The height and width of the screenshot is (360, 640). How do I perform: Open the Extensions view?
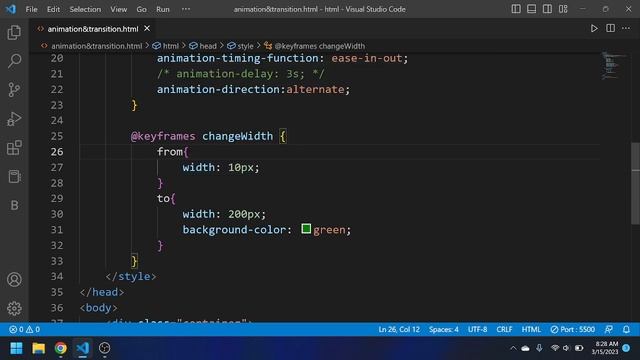point(14,148)
